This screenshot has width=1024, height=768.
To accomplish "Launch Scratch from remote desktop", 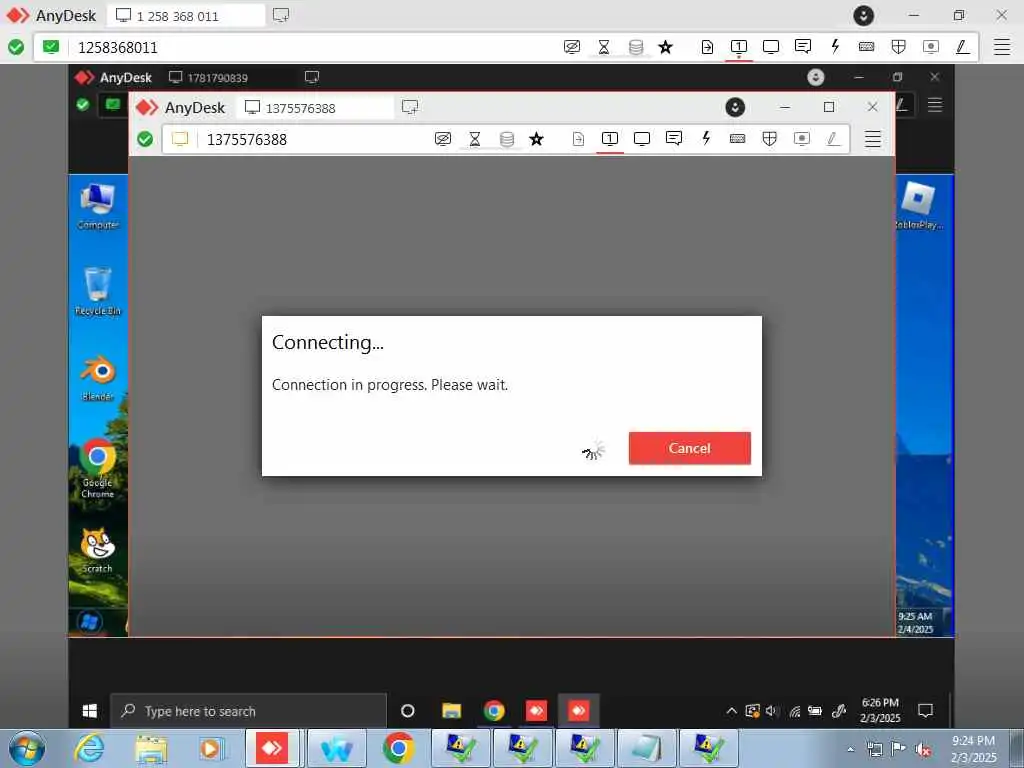I will tap(97, 551).
